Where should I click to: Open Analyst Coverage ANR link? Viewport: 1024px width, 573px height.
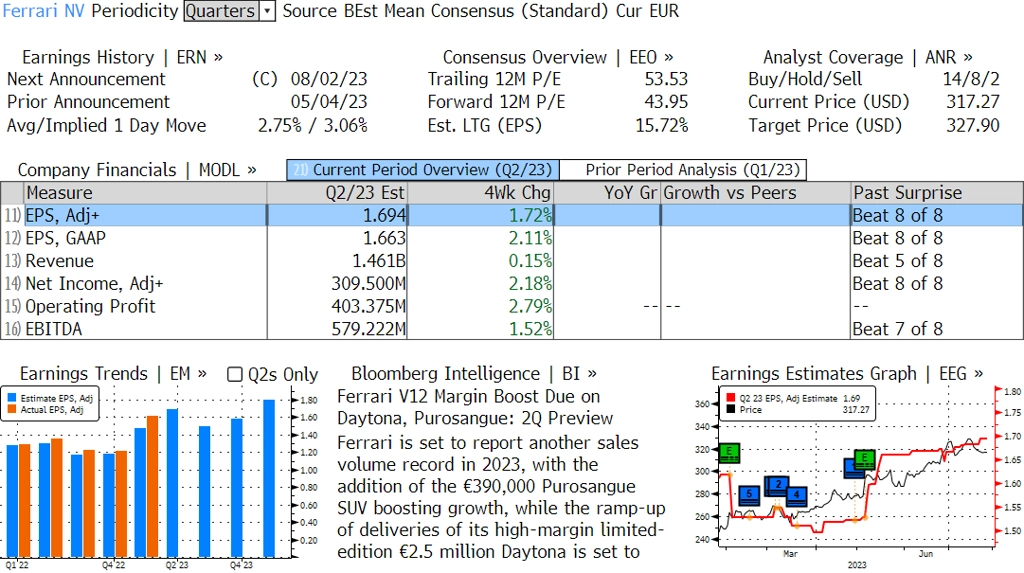point(867,57)
